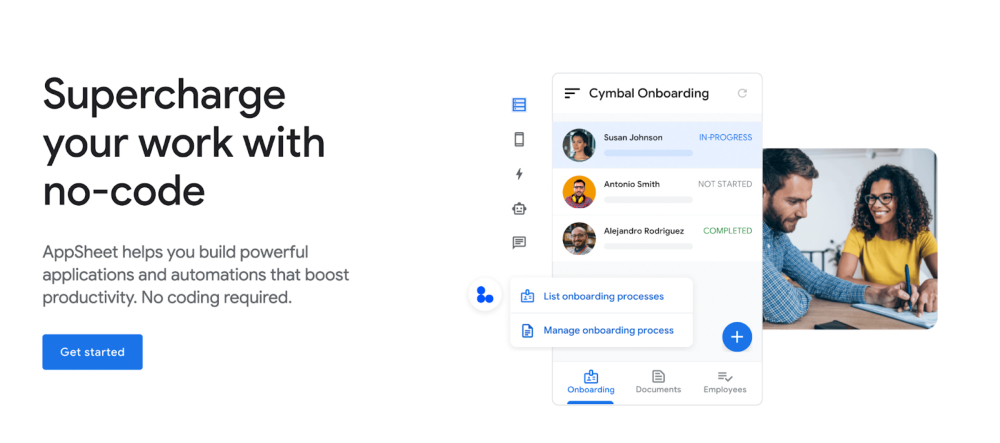Open Manage onboarding process option
Image resolution: width=1000 pixels, height=443 pixels.
(x=601, y=330)
